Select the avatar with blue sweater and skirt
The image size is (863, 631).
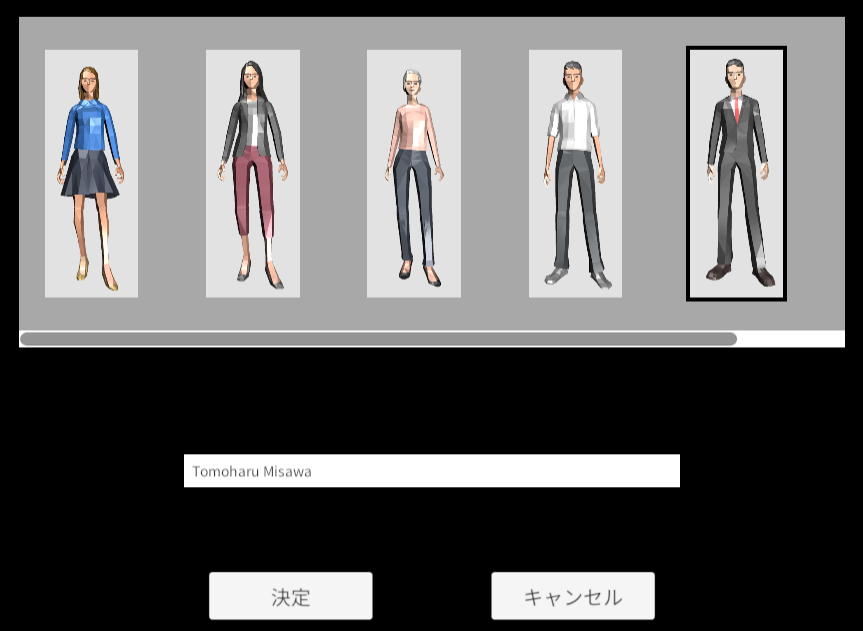pyautogui.click(x=91, y=173)
